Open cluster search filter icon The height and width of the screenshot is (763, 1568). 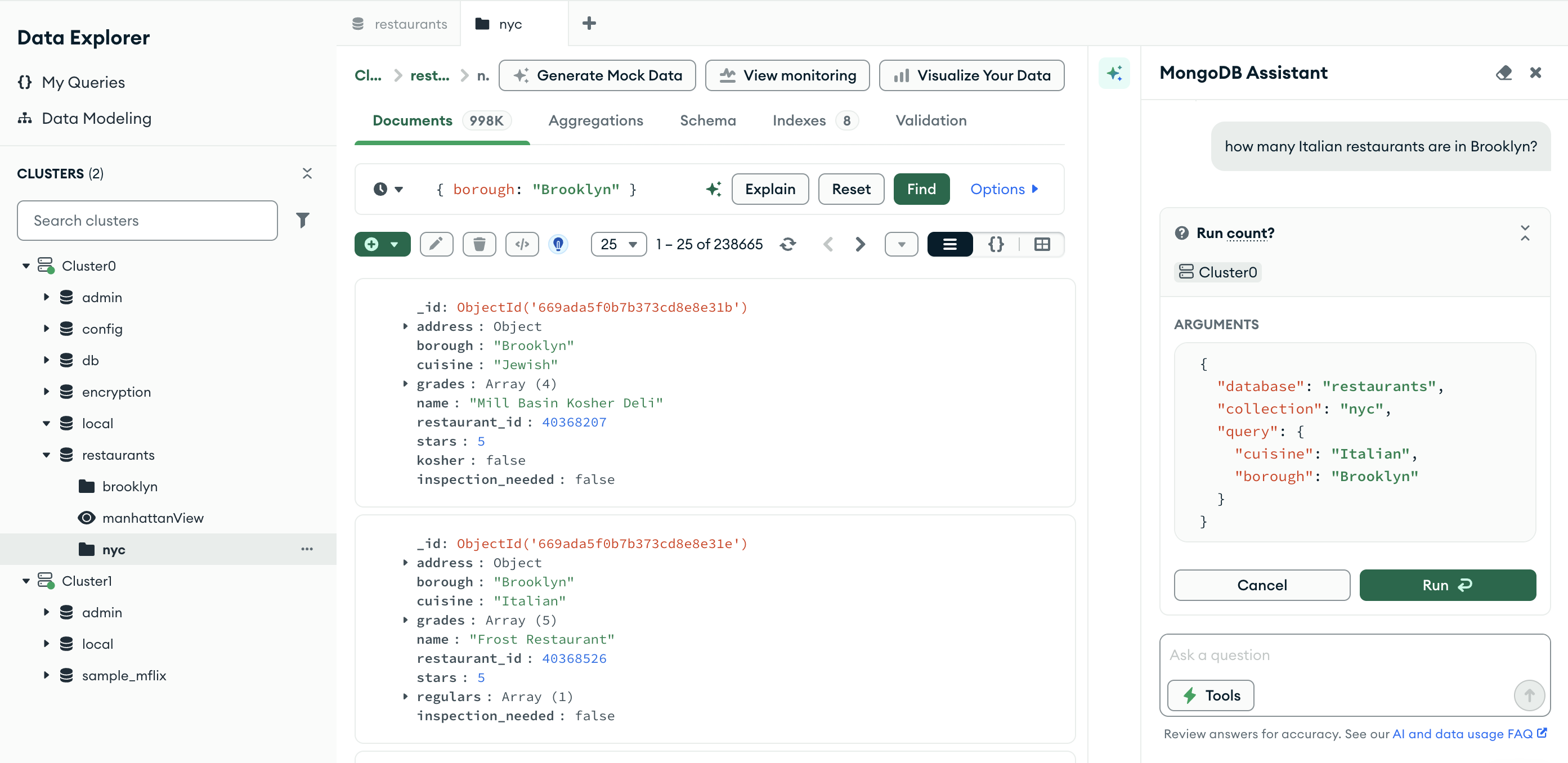303,220
